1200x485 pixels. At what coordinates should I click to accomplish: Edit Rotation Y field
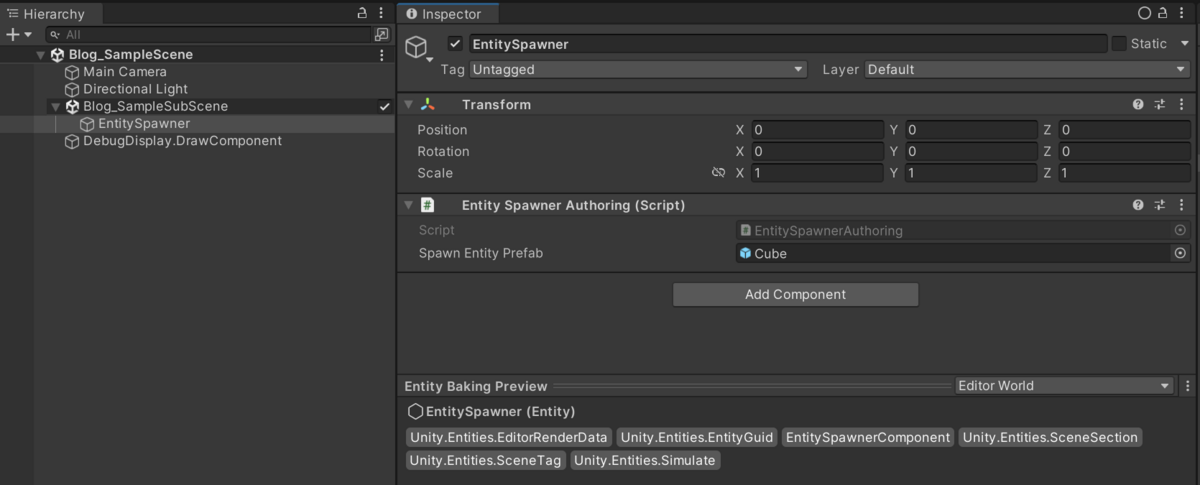pyautogui.click(x=971, y=152)
